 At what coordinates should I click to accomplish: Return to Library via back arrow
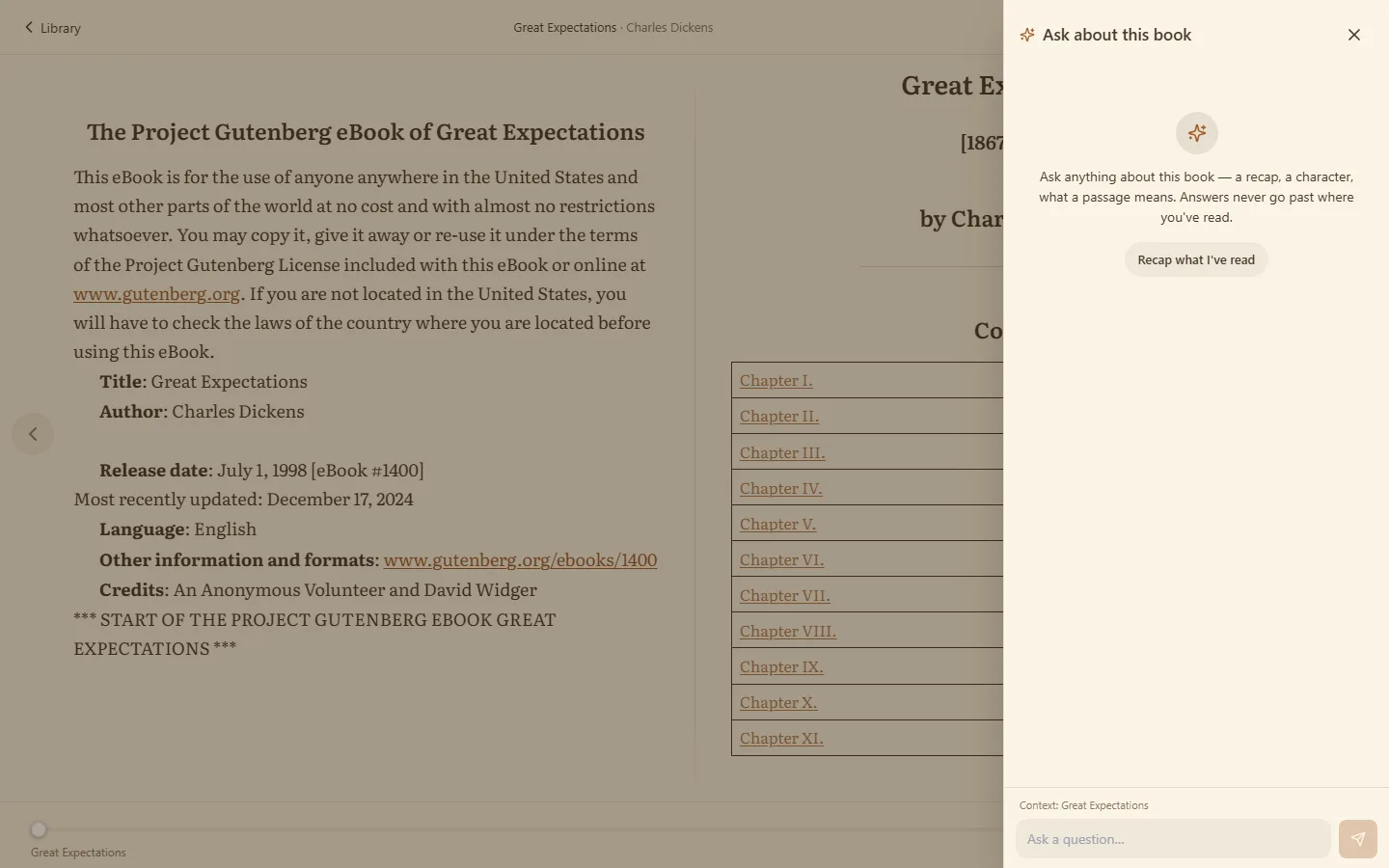click(53, 28)
